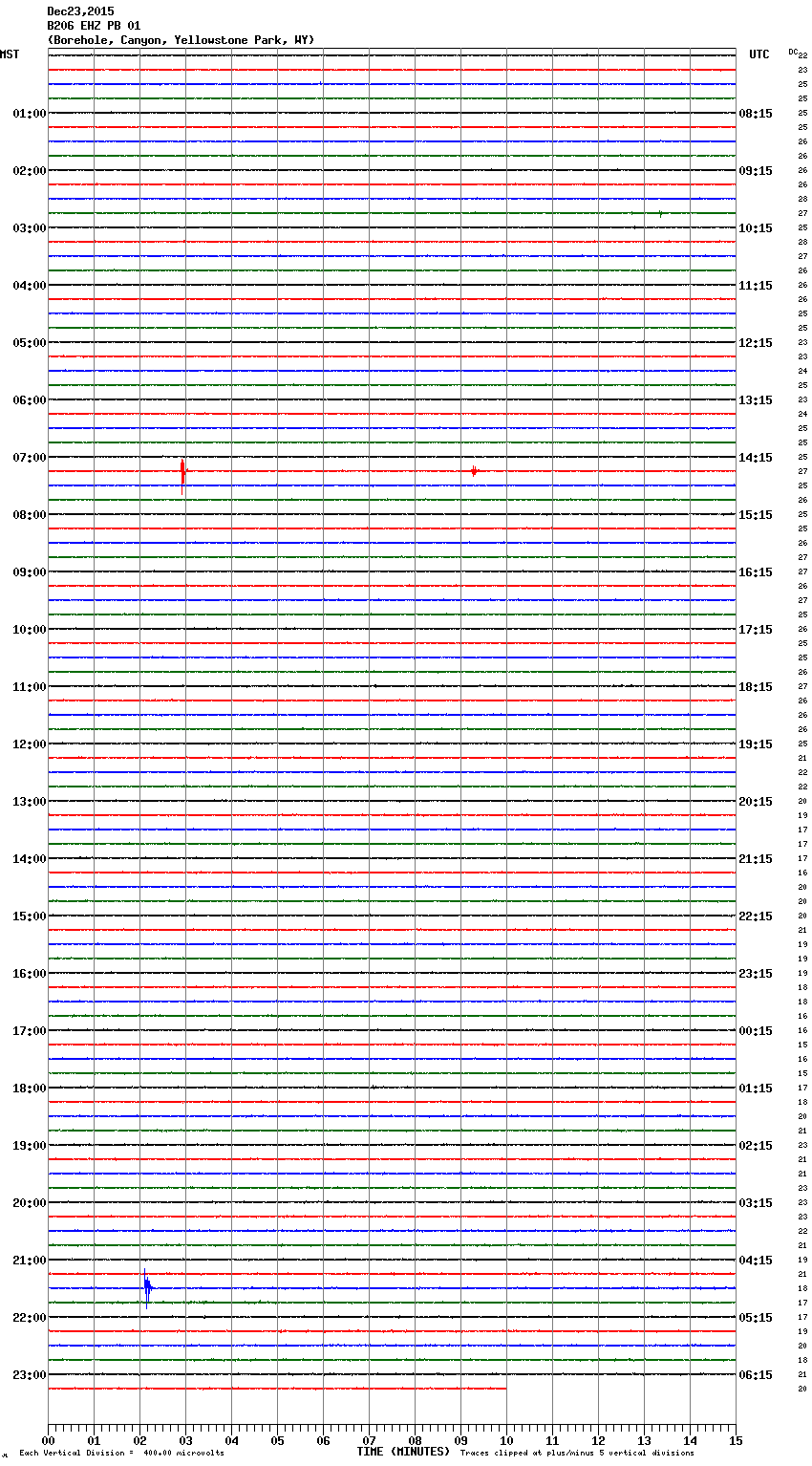812x1466 pixels.
Task: Click the Borehole, Canyon, Yellowstone Park location text
Action: tap(181, 40)
